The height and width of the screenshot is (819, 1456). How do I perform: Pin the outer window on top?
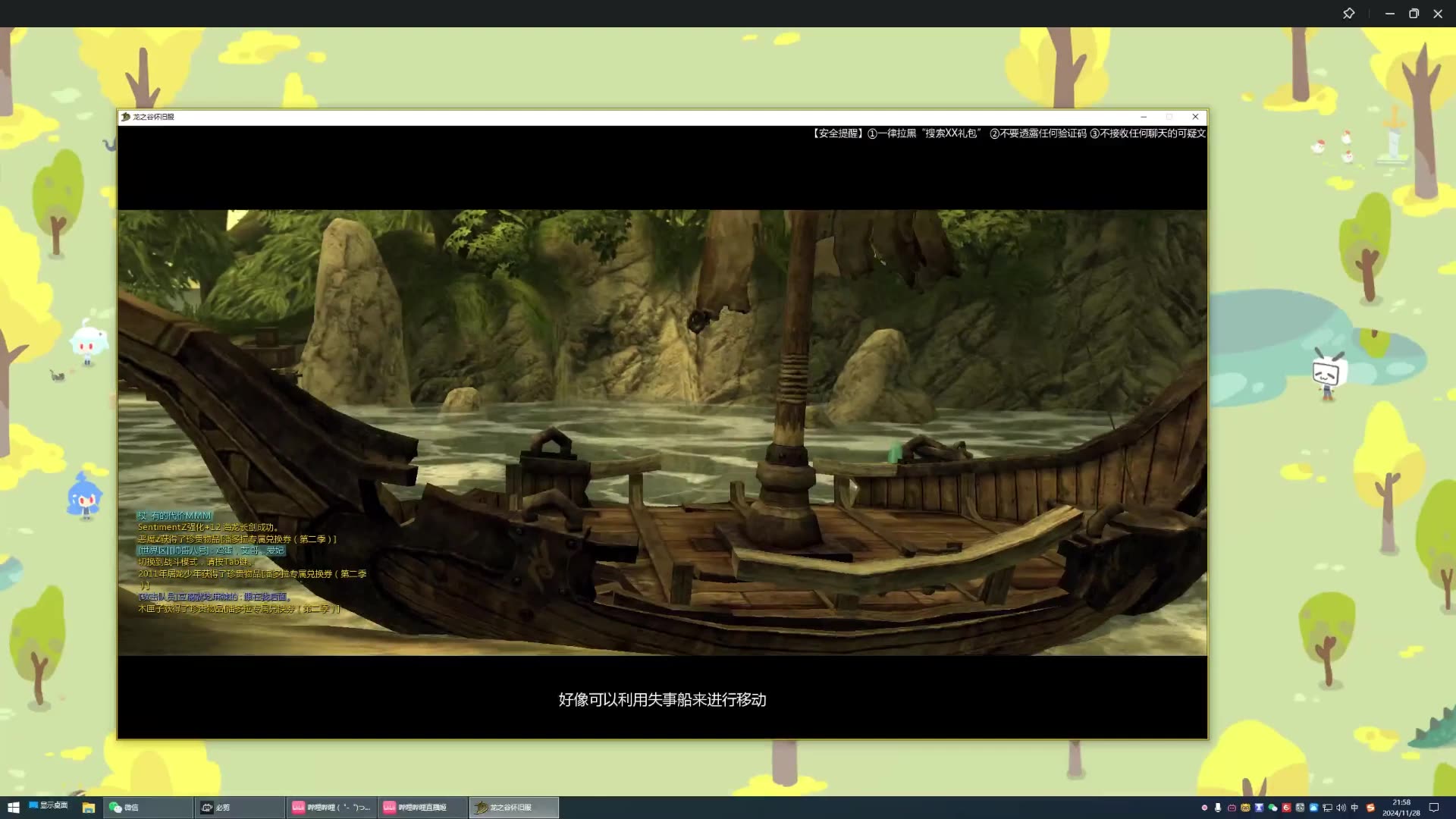(1348, 14)
